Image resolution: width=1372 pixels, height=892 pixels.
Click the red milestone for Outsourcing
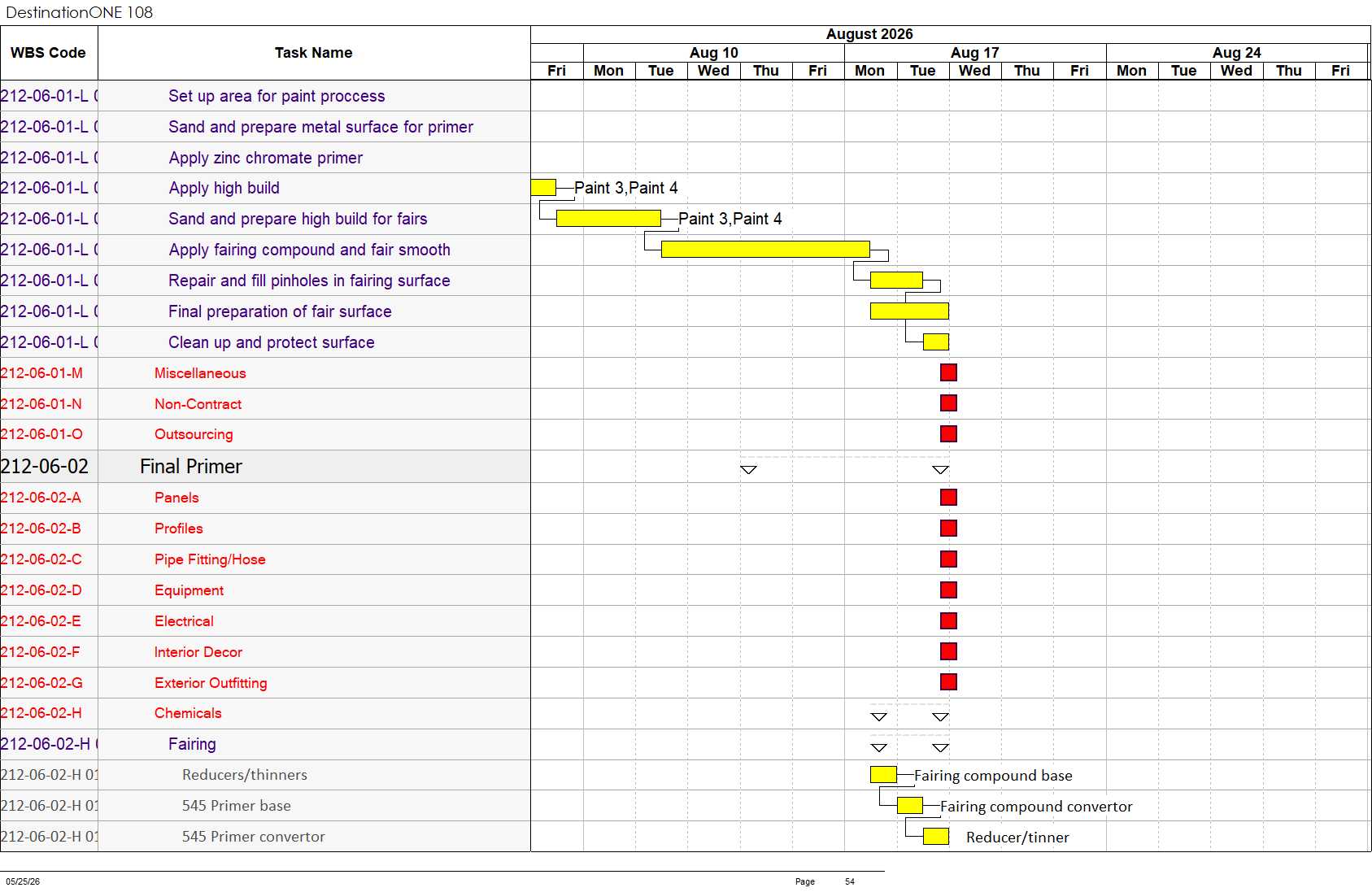click(x=948, y=434)
